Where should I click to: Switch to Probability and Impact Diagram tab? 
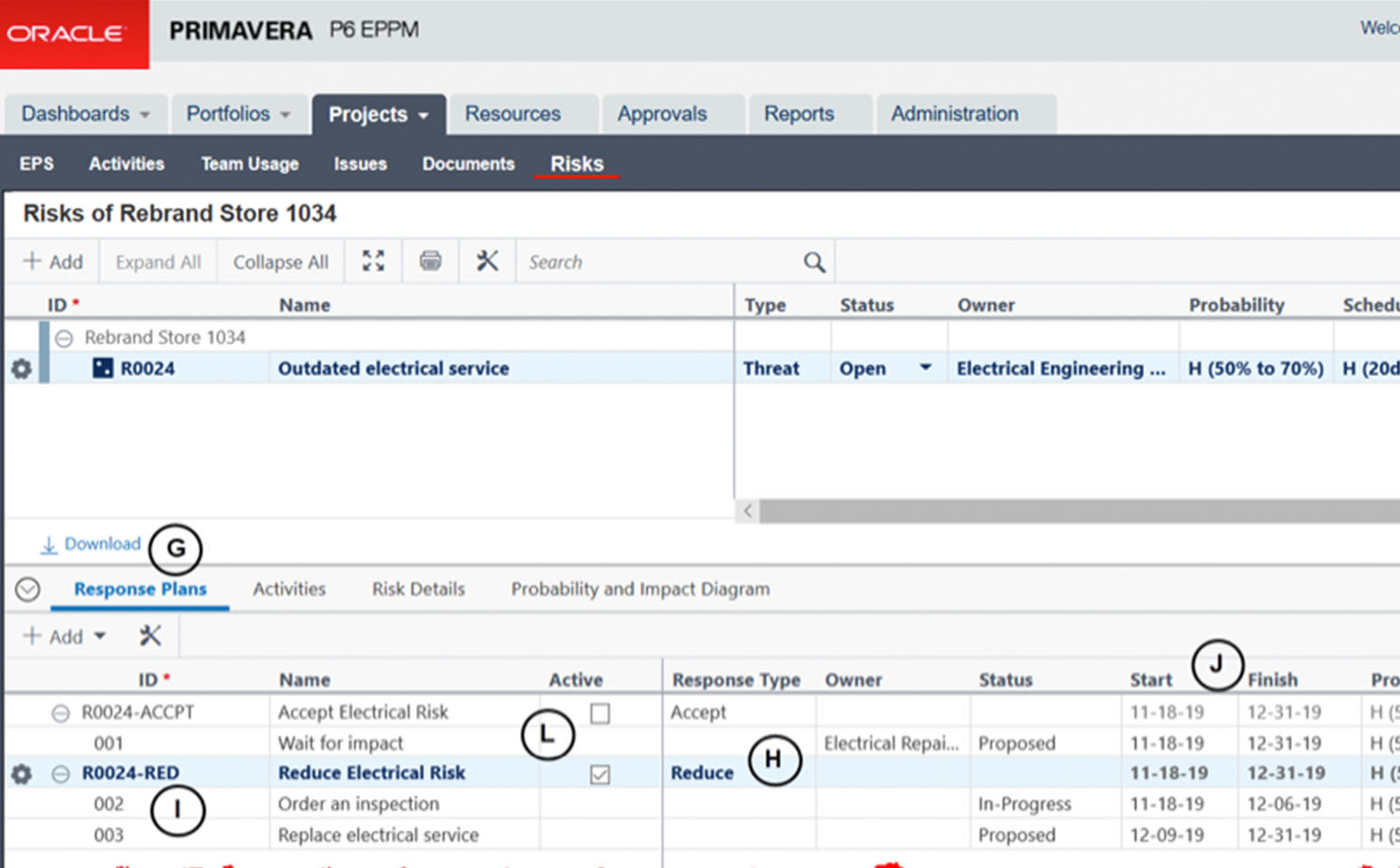click(640, 589)
